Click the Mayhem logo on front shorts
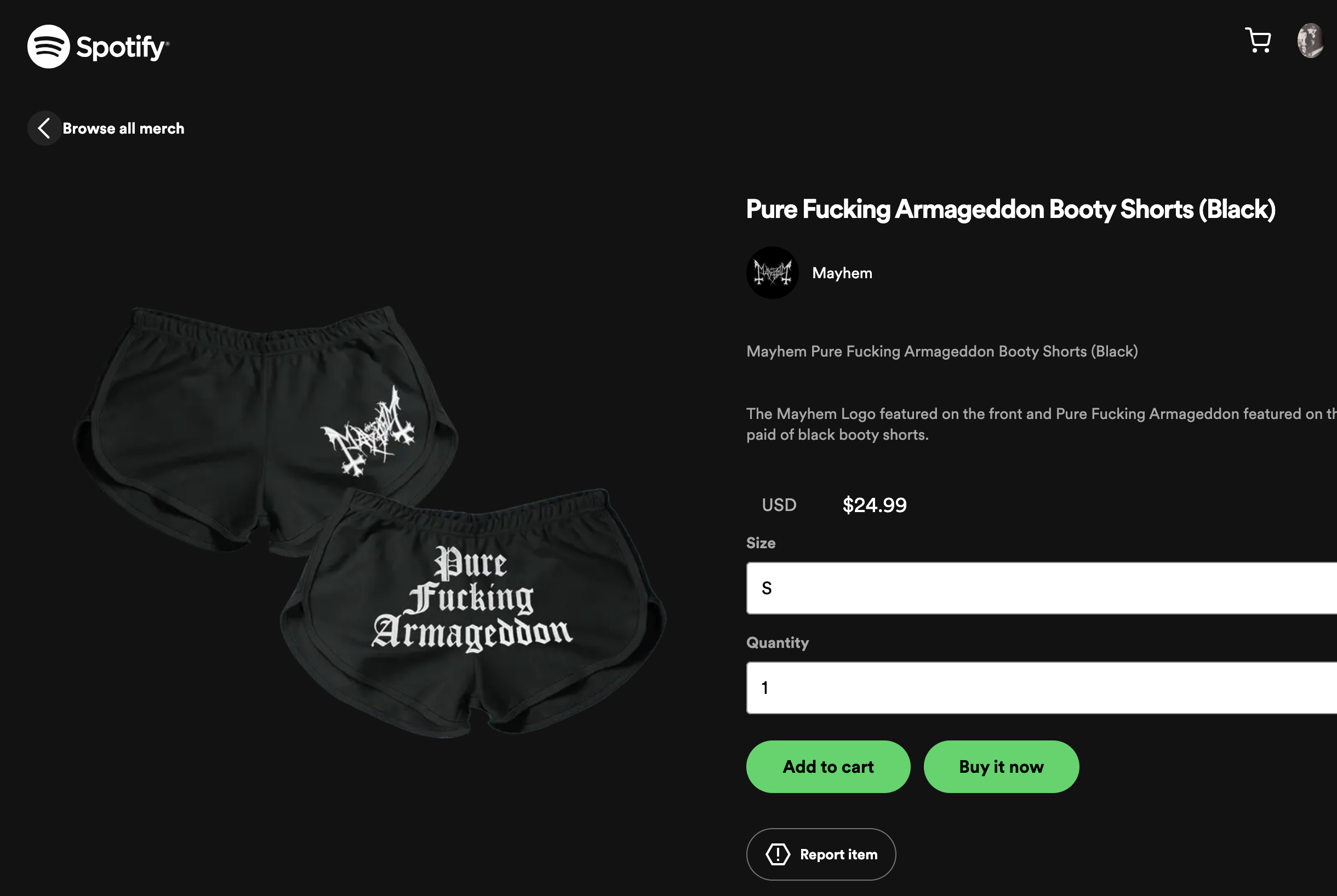The image size is (1337, 896). [x=368, y=432]
